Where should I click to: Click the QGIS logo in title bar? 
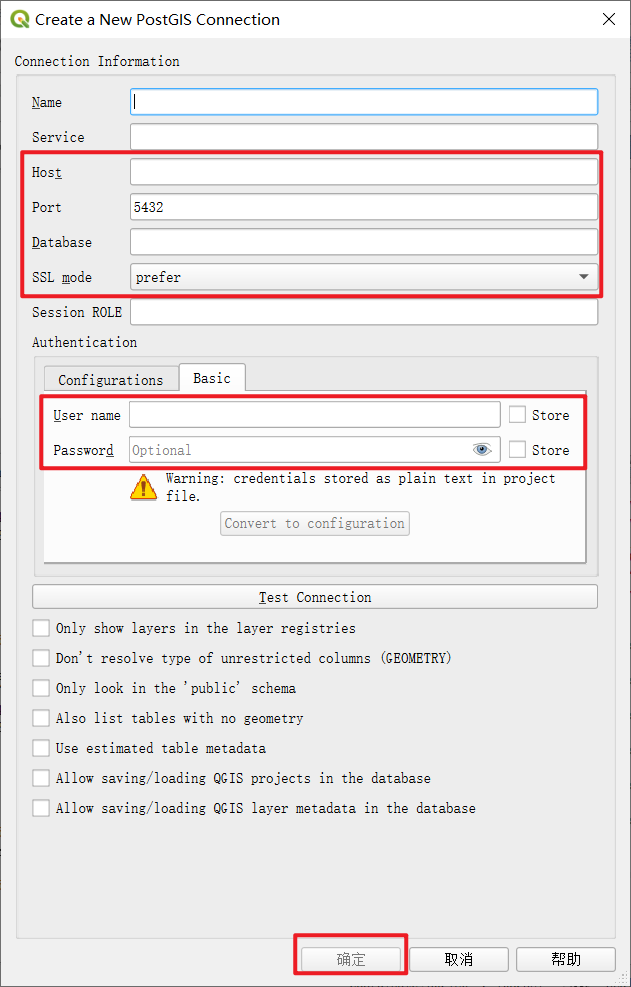(20, 20)
